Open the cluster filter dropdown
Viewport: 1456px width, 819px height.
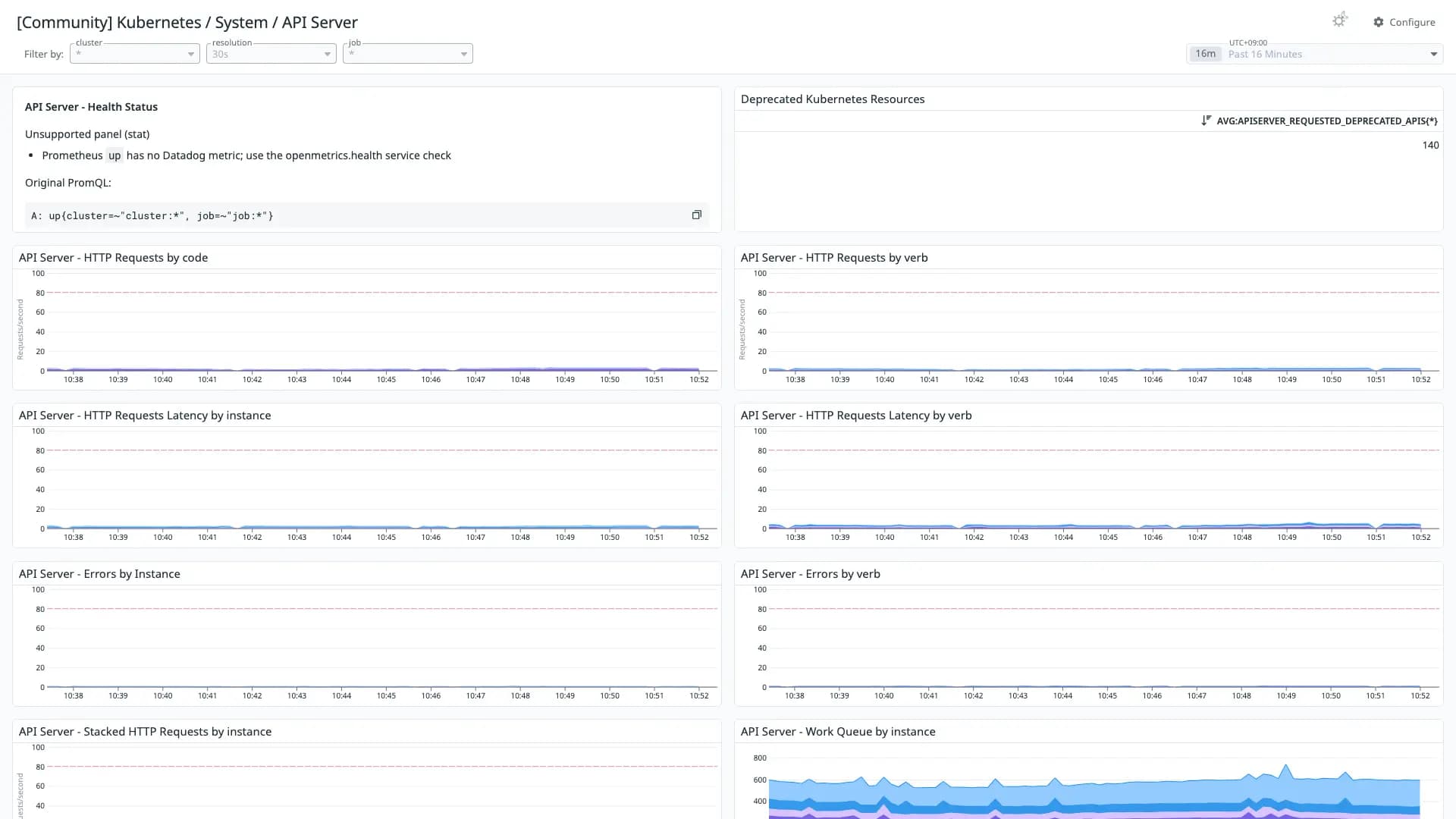point(135,54)
